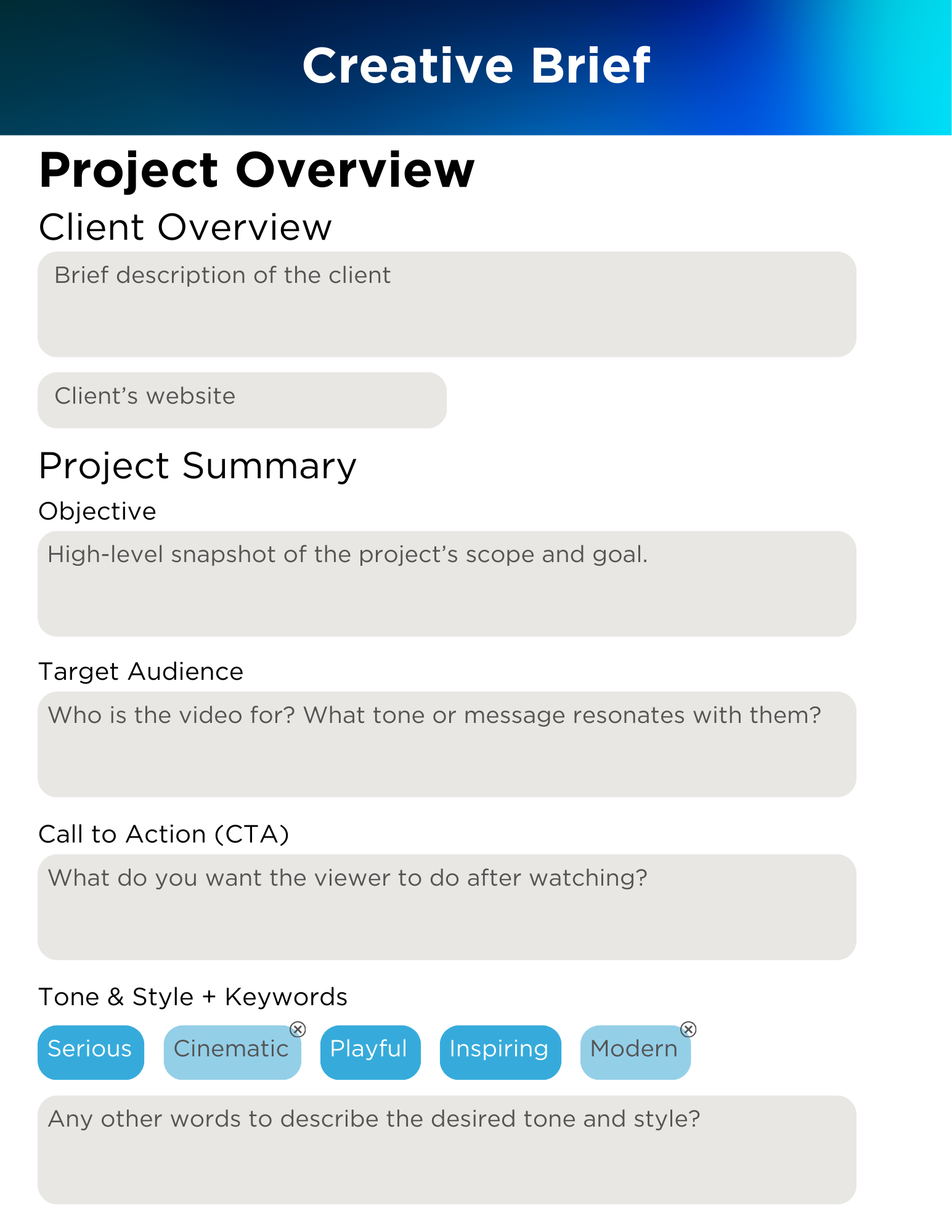Viewport: 952px width, 1232px height.
Task: Toggle the Serious tone chip
Action: [91, 1052]
